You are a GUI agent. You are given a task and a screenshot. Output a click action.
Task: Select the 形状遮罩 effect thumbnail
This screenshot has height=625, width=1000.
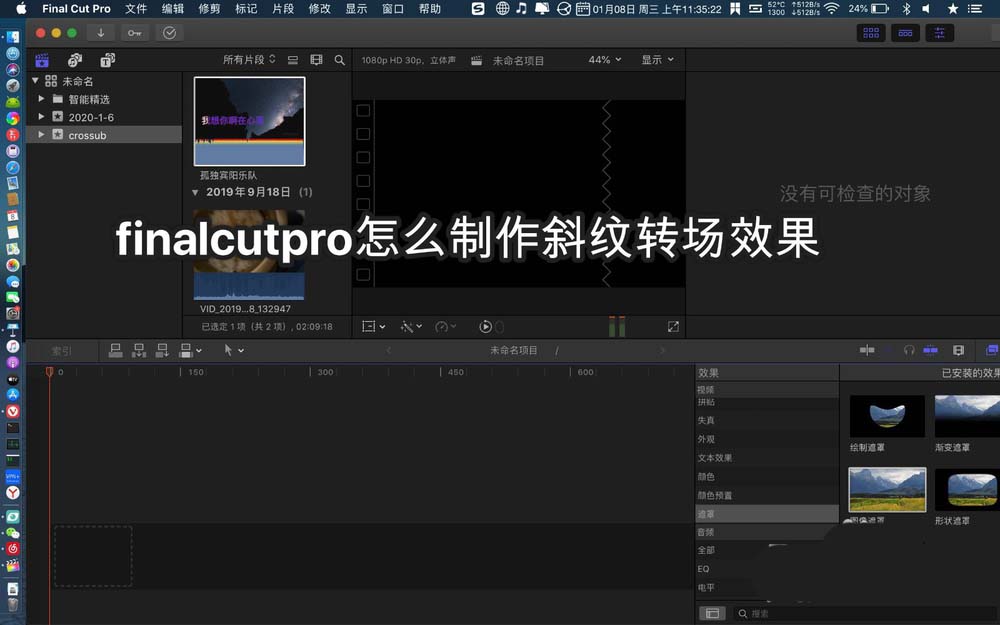pos(967,490)
